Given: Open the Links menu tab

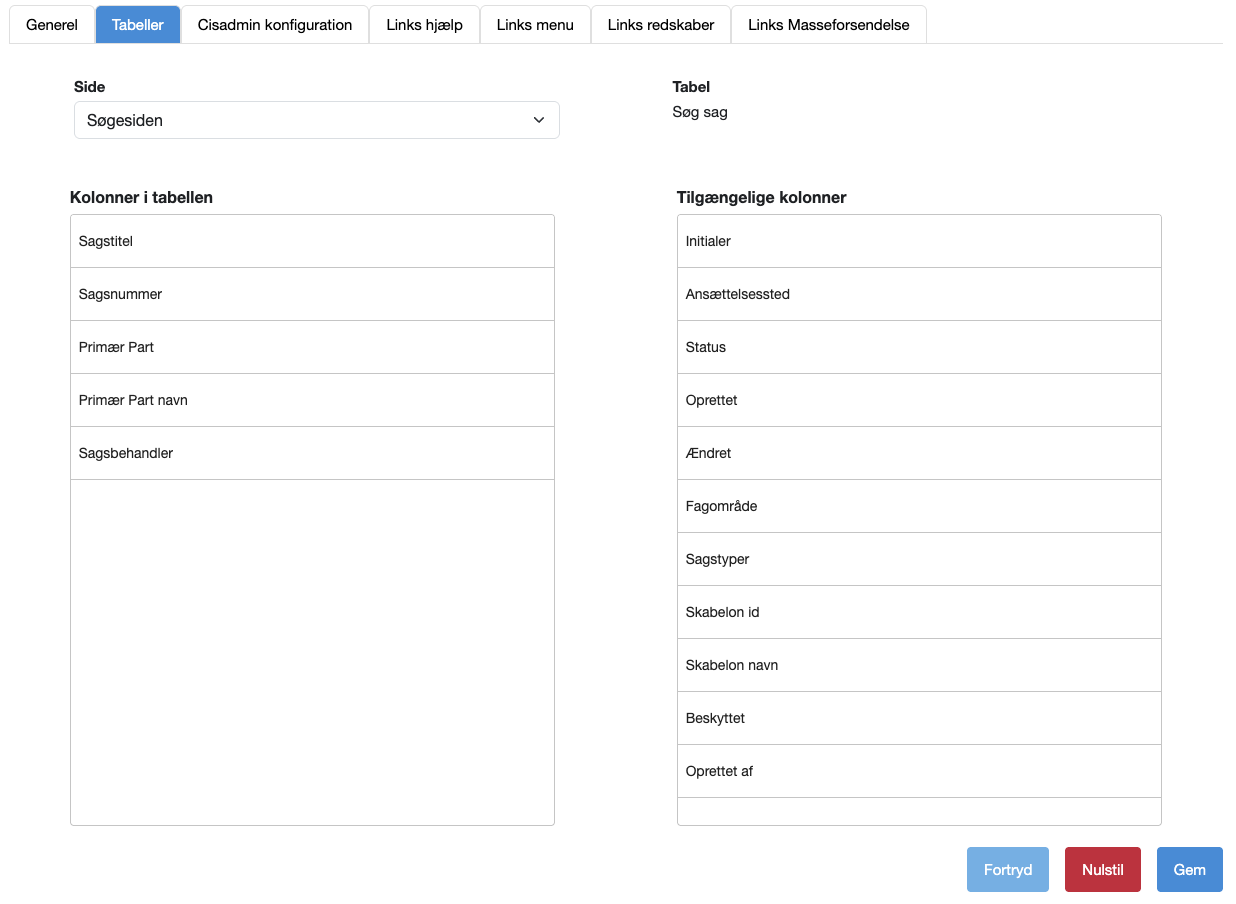Looking at the screenshot, I should pos(535,25).
